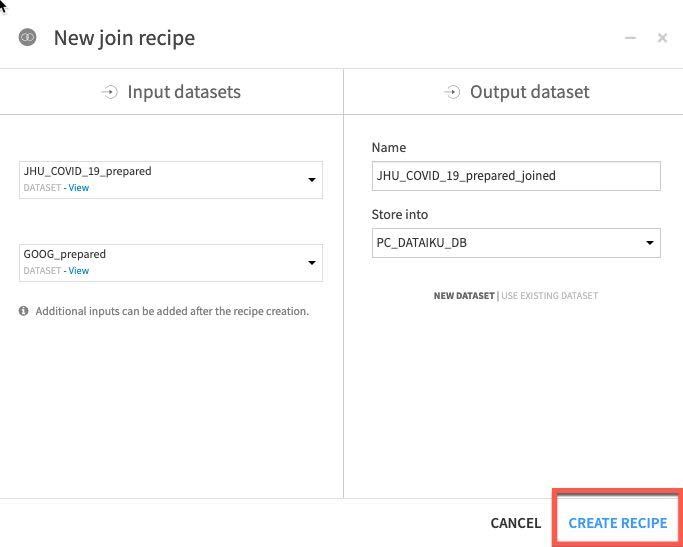The height and width of the screenshot is (547, 683).
Task: Open View link under JHU_COVID_19_prepared
Action: coord(78,188)
